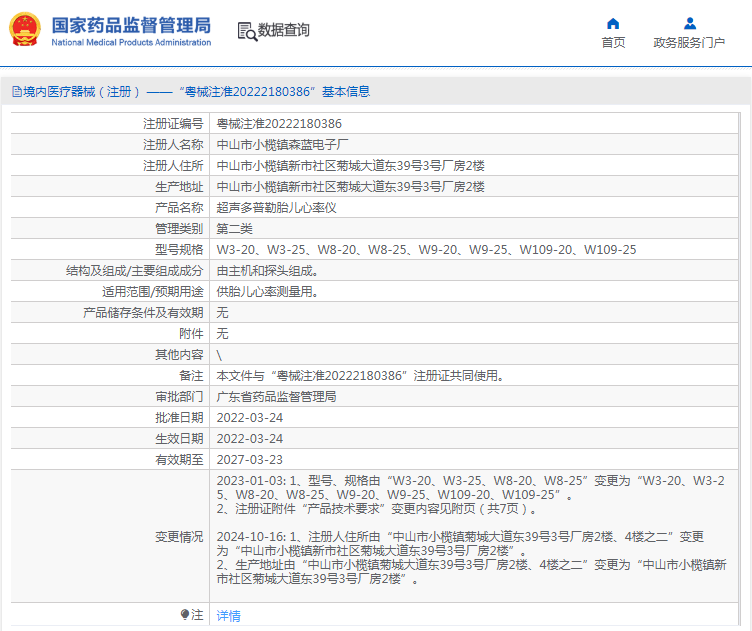Click 由主机和探头组成 structure value
Viewport: 752px width, 631px height.
pos(267,271)
